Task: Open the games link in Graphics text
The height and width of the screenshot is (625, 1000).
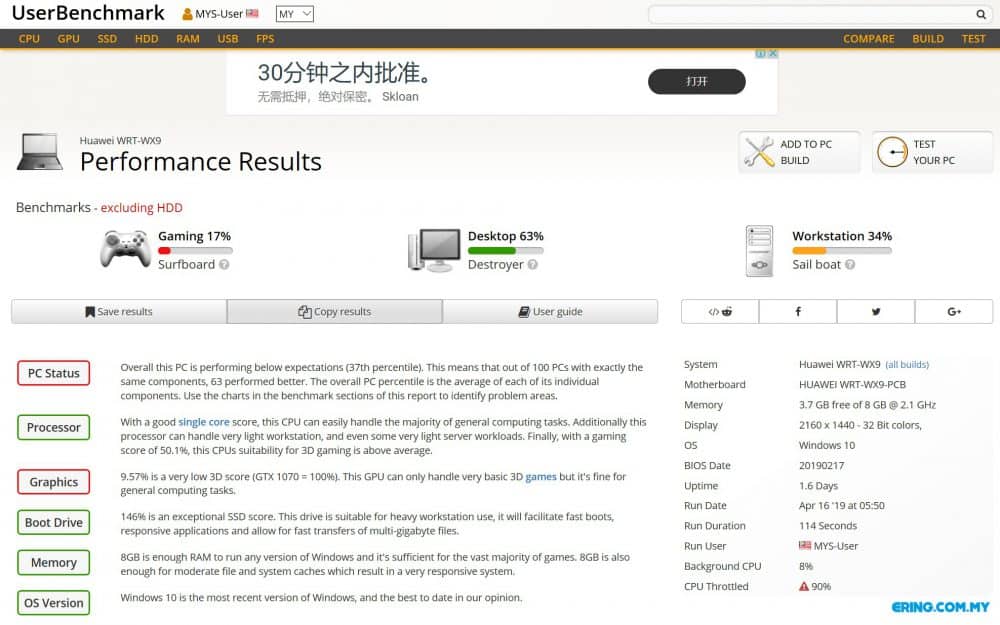Action: [541, 477]
